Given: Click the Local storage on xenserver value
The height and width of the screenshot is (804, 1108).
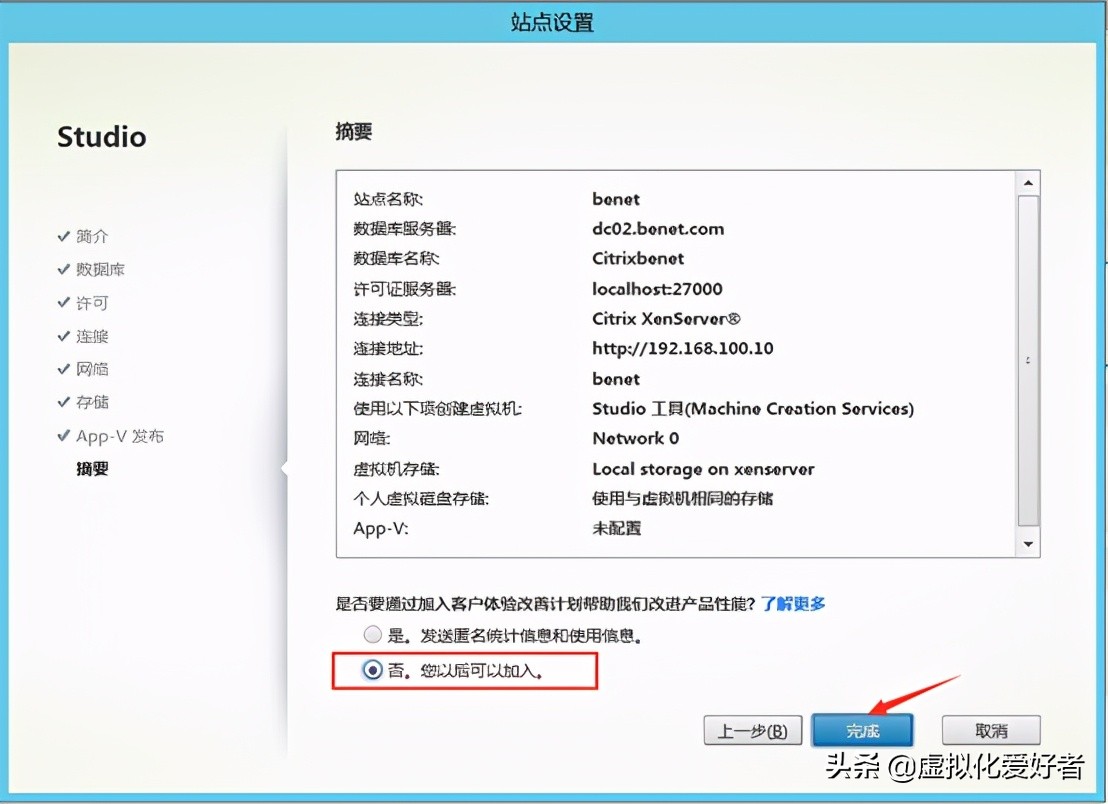Looking at the screenshot, I should (x=703, y=469).
